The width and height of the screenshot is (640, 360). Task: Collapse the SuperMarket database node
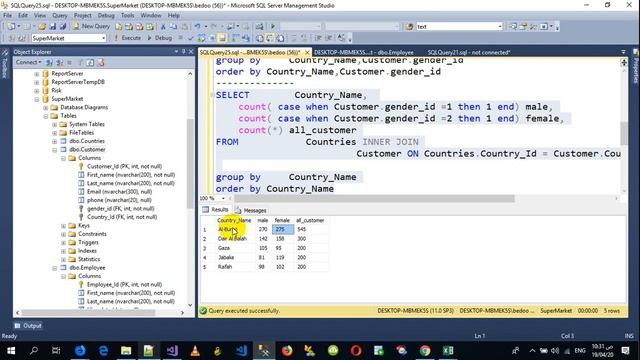click(x=37, y=99)
